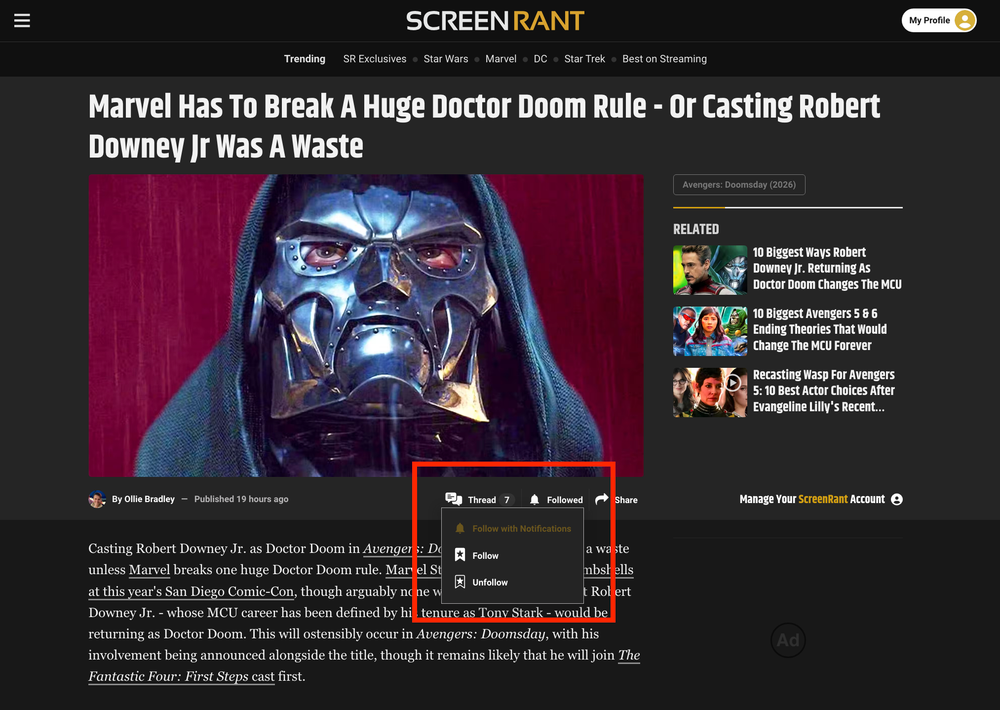Toggle the Followed dropdown button
Screen dimensions: 1000x710
tap(555, 499)
